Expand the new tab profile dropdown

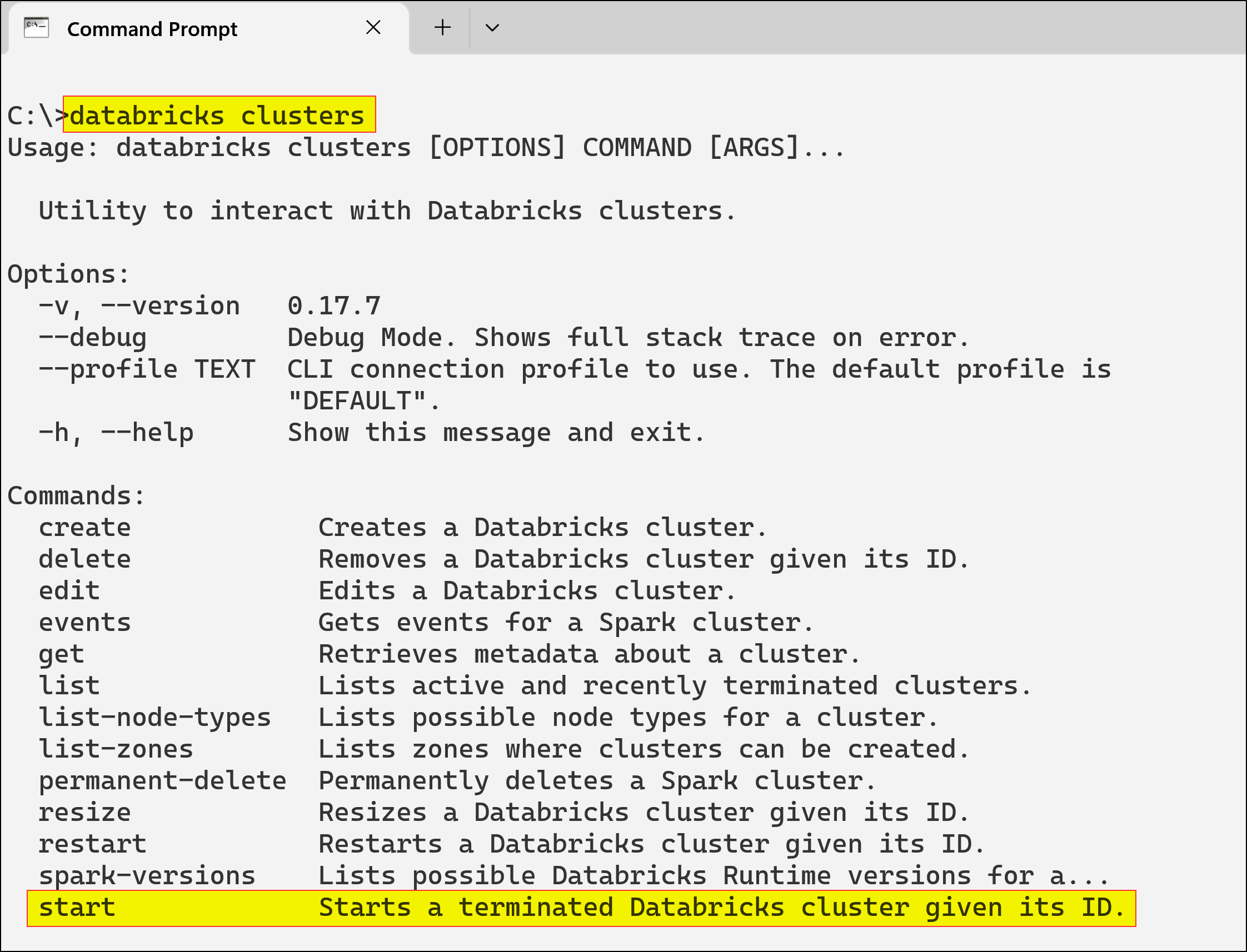pos(492,27)
